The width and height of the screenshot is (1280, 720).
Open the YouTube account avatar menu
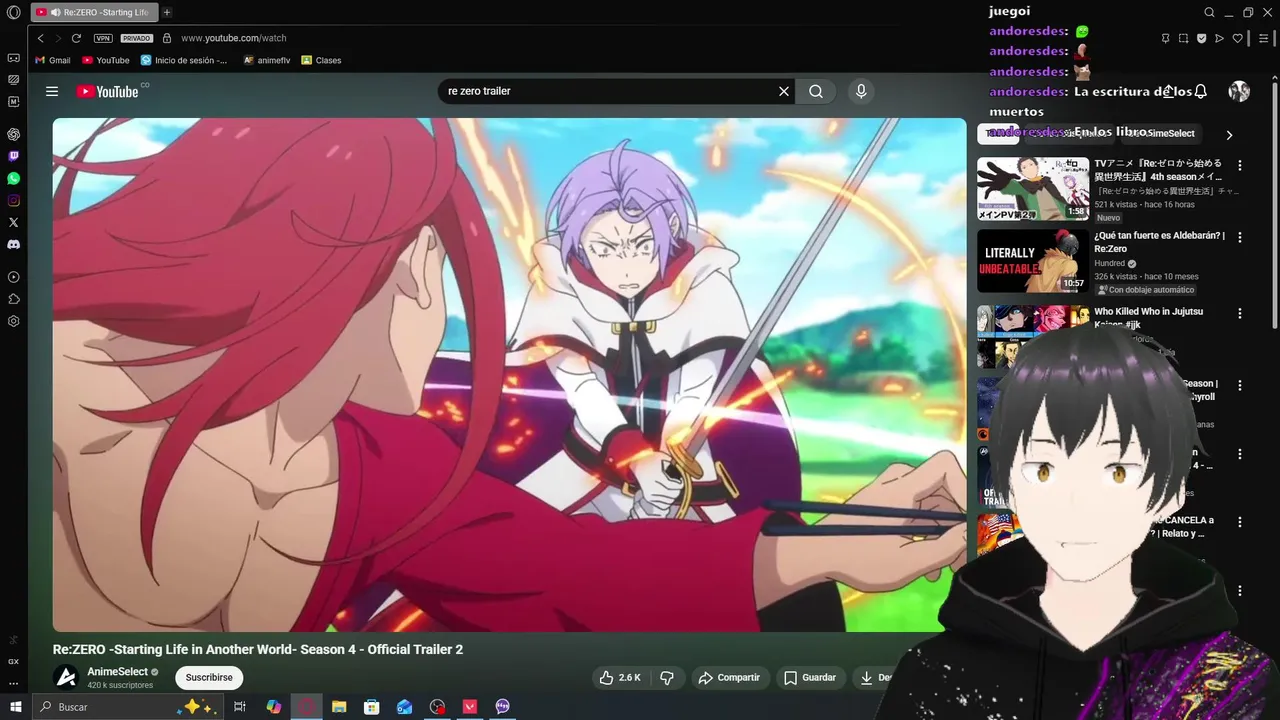click(x=1239, y=91)
